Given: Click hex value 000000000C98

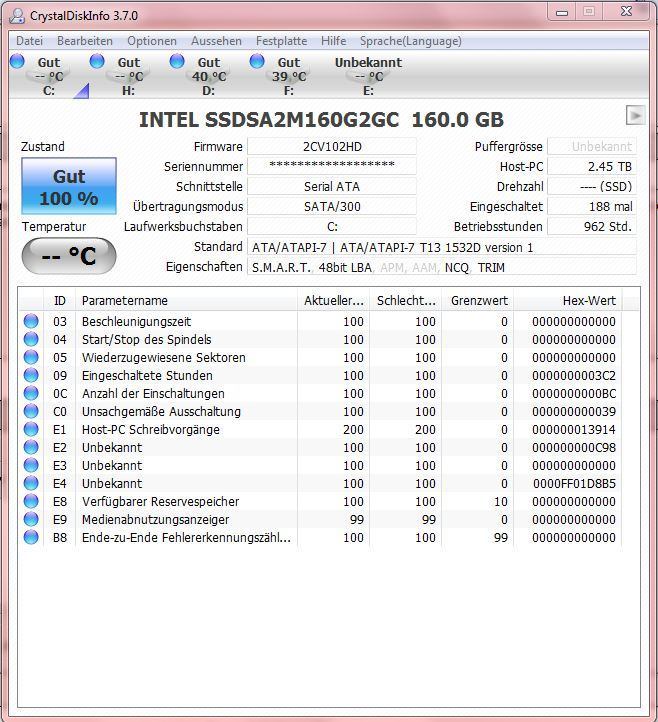Looking at the screenshot, I should (x=574, y=448).
